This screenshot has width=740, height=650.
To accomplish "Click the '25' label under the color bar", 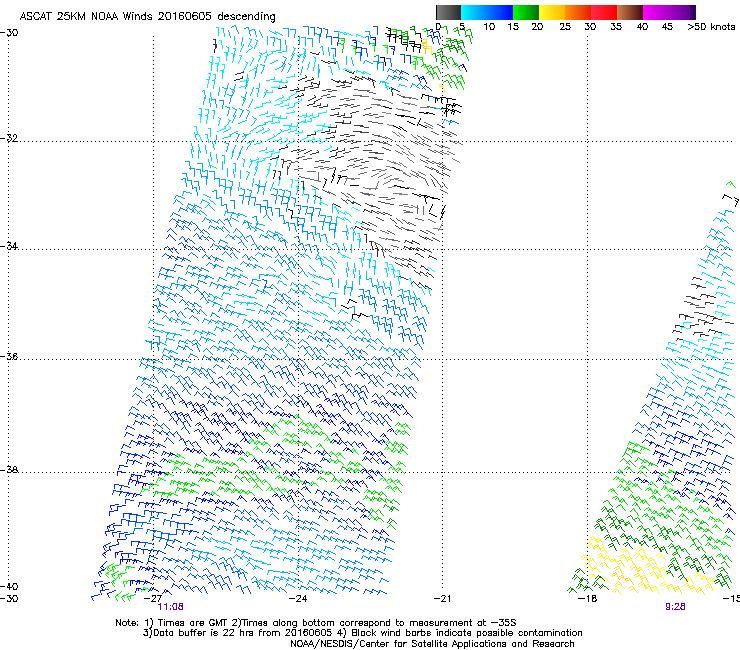I will tap(565, 27).
